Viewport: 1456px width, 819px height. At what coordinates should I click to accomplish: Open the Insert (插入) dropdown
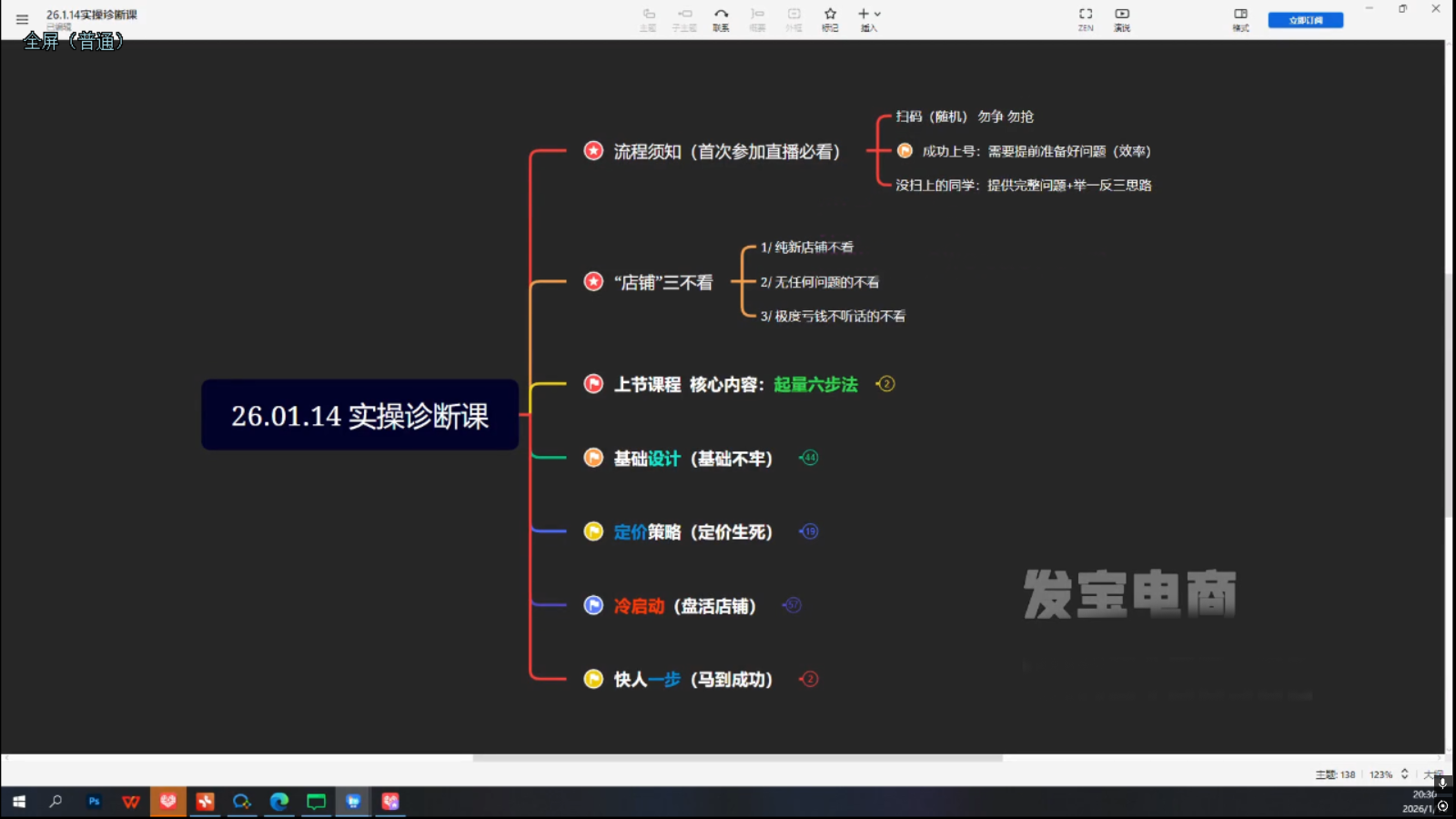(869, 18)
